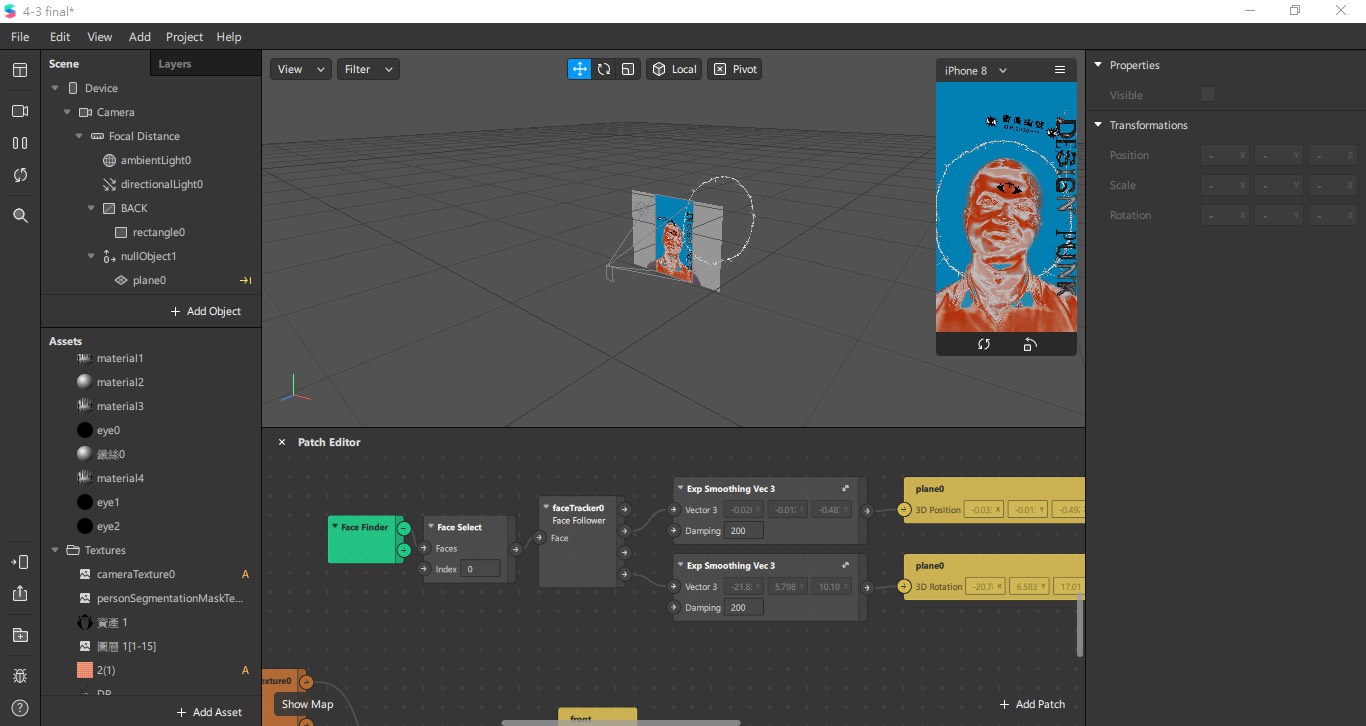Open the View menu in menu bar
Image resolution: width=1366 pixels, height=726 pixels.
pos(100,37)
